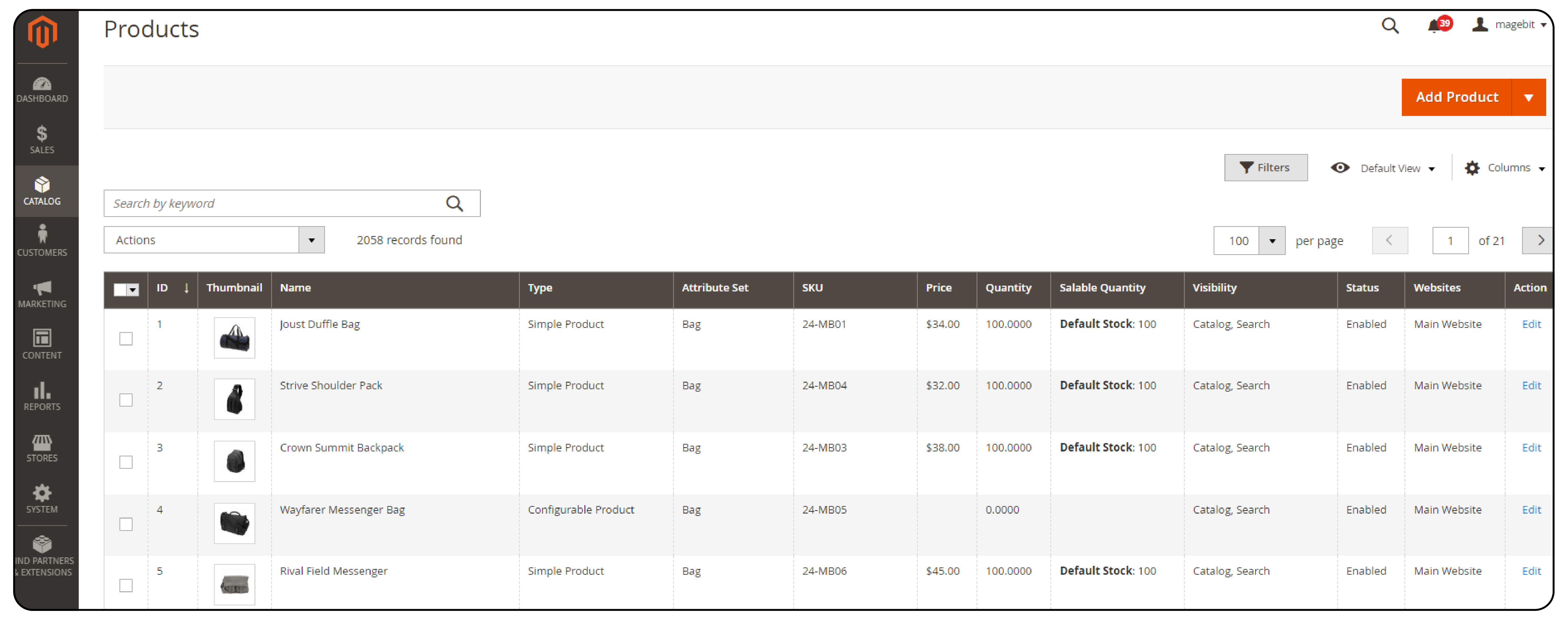The height and width of the screenshot is (618, 1568).
Task: Click the Wayfarer Messenger Bag thumbnail
Action: coord(234,523)
